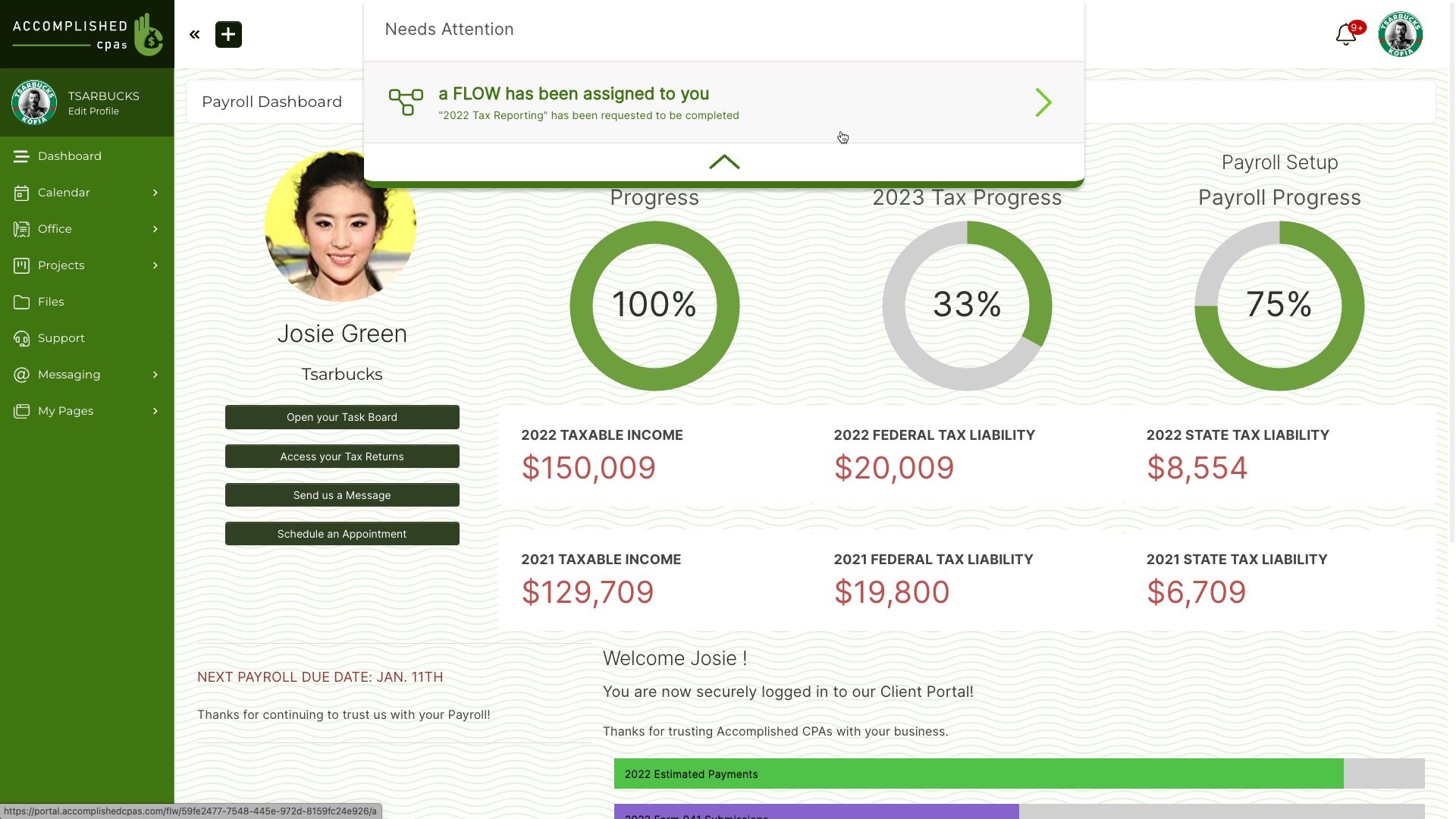The height and width of the screenshot is (819, 1456).
Task: Click Edit Profile under TSARBUCKS
Action: (x=93, y=111)
